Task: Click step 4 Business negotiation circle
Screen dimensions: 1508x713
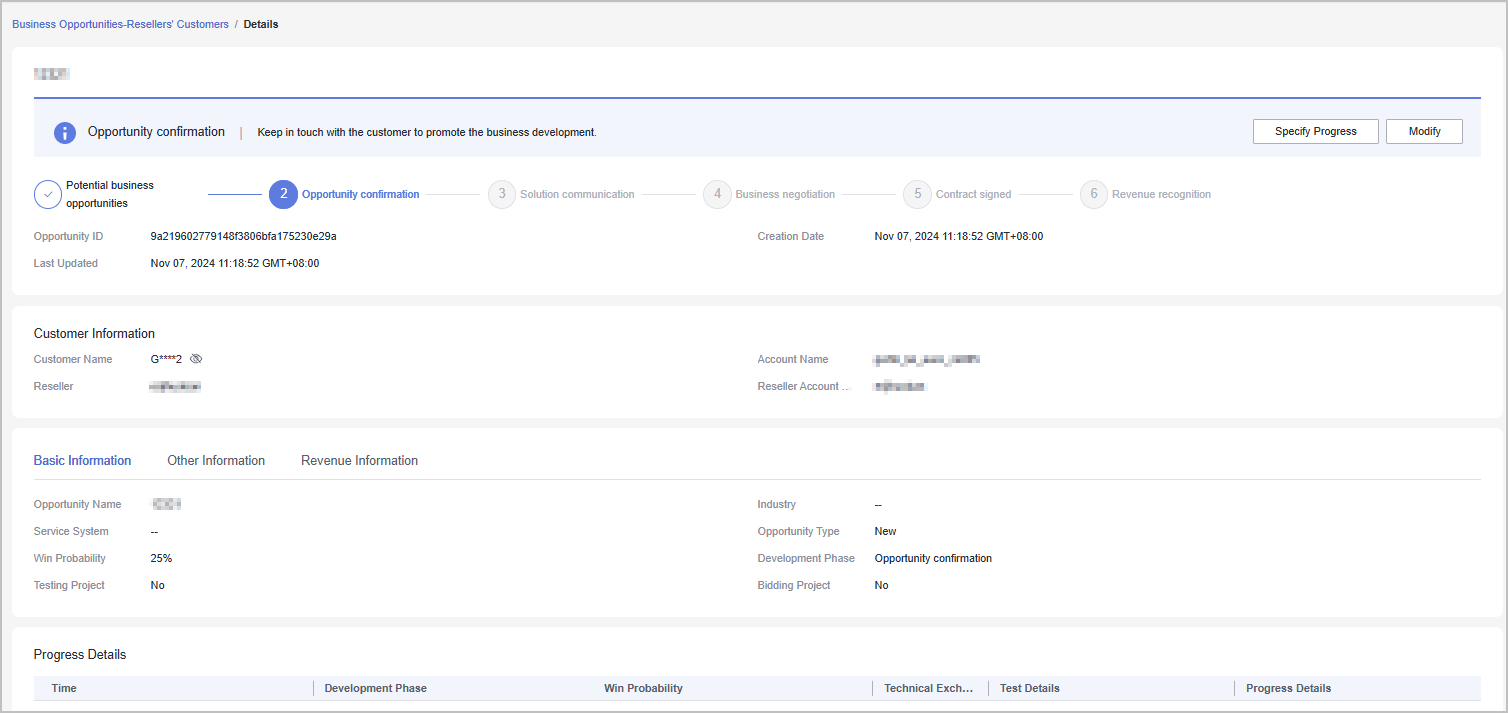Action: pyautogui.click(x=717, y=194)
